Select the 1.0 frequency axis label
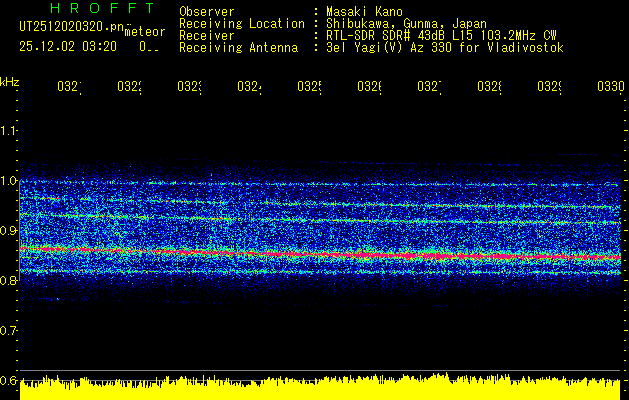 coord(9,181)
